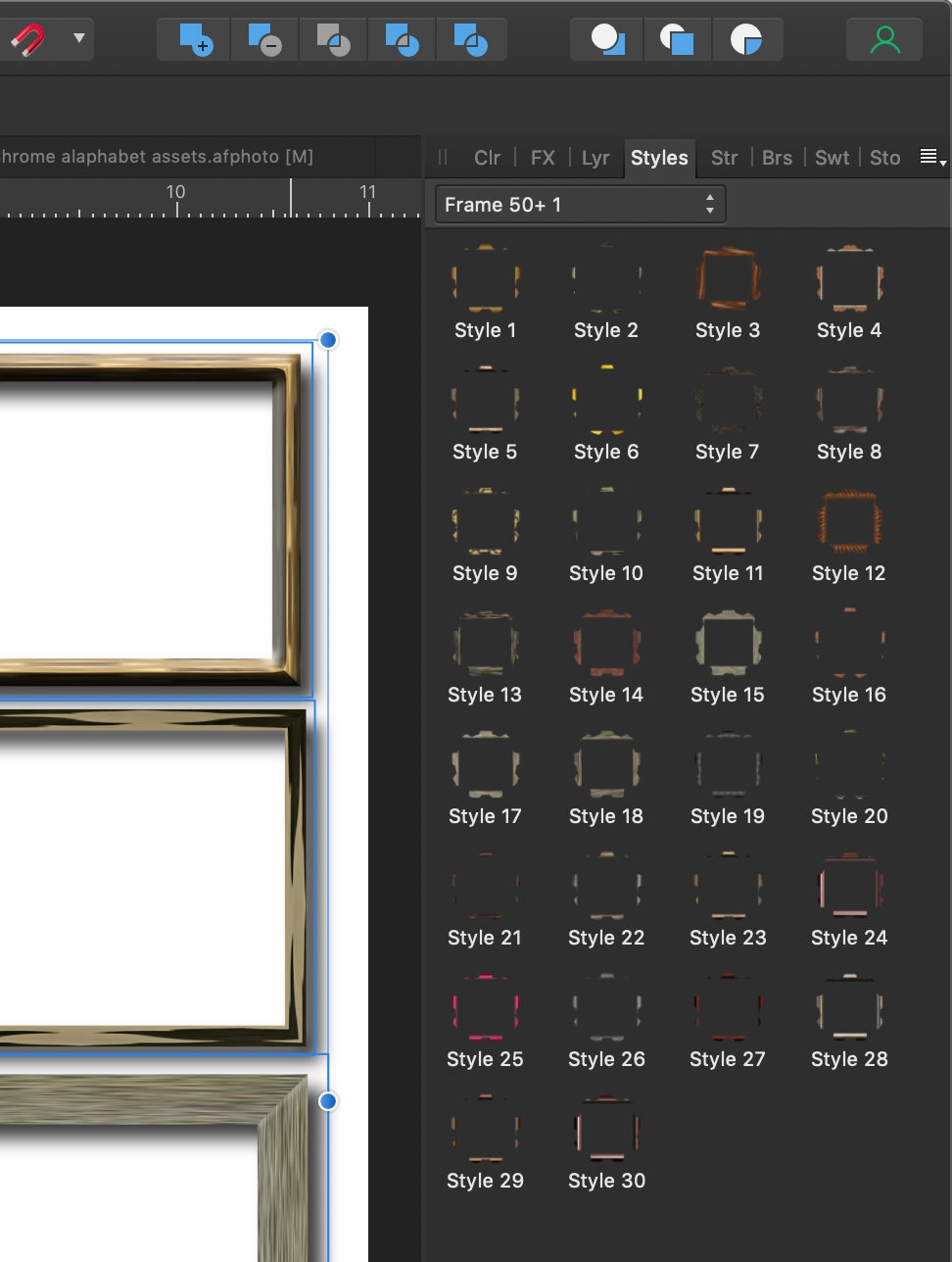Apply the Style 25 pink frame thumbnail
This screenshot has height=1262, width=952.
click(x=485, y=1007)
